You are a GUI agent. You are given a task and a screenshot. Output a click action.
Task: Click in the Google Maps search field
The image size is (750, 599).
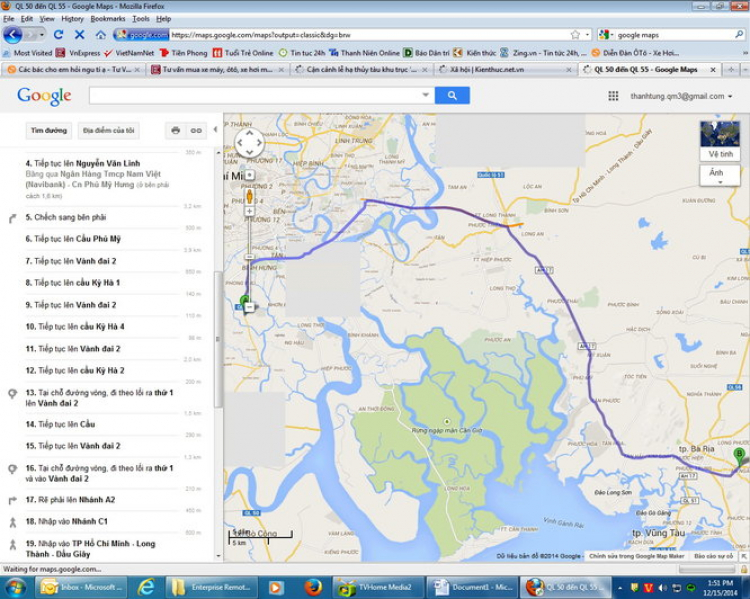(x=256, y=95)
